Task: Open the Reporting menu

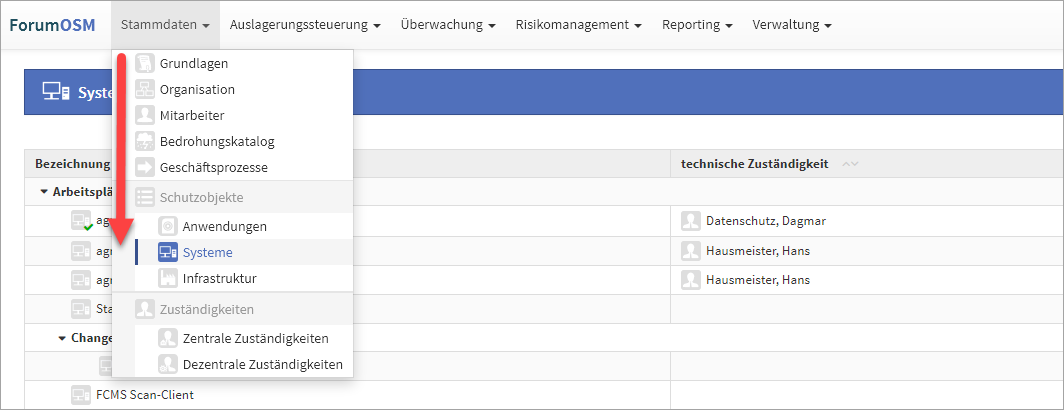Action: [x=697, y=24]
